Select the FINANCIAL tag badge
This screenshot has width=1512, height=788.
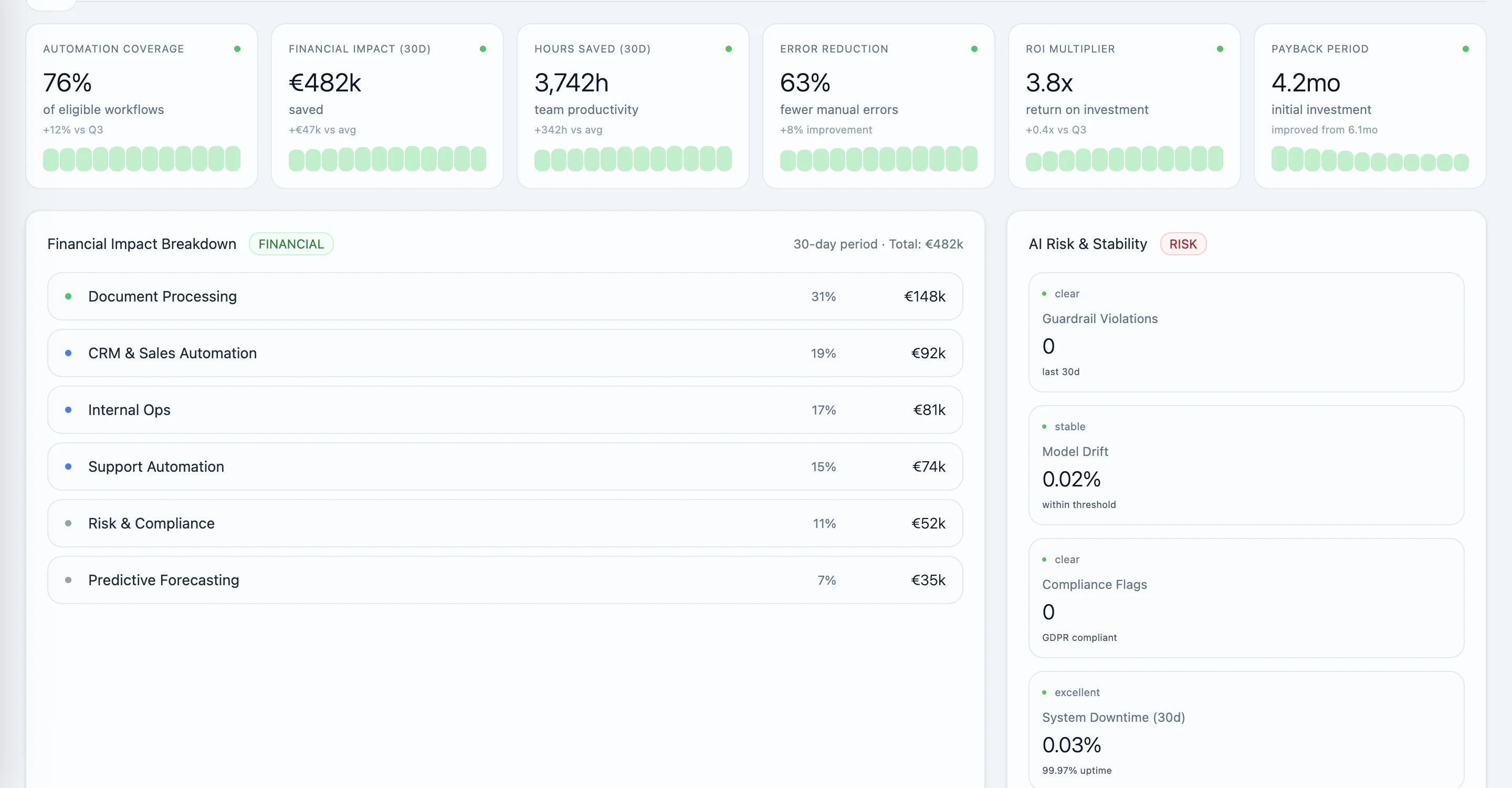(291, 244)
